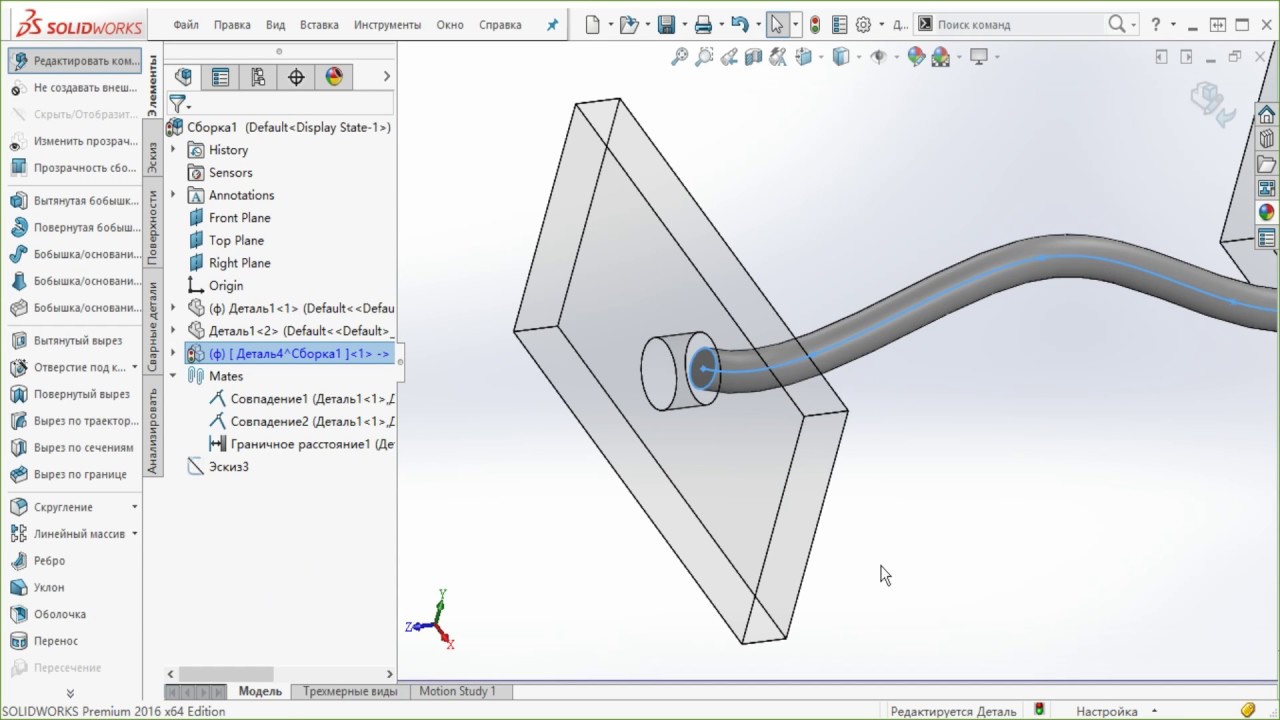Switch to the Motion Study 1 tab

click(457, 691)
